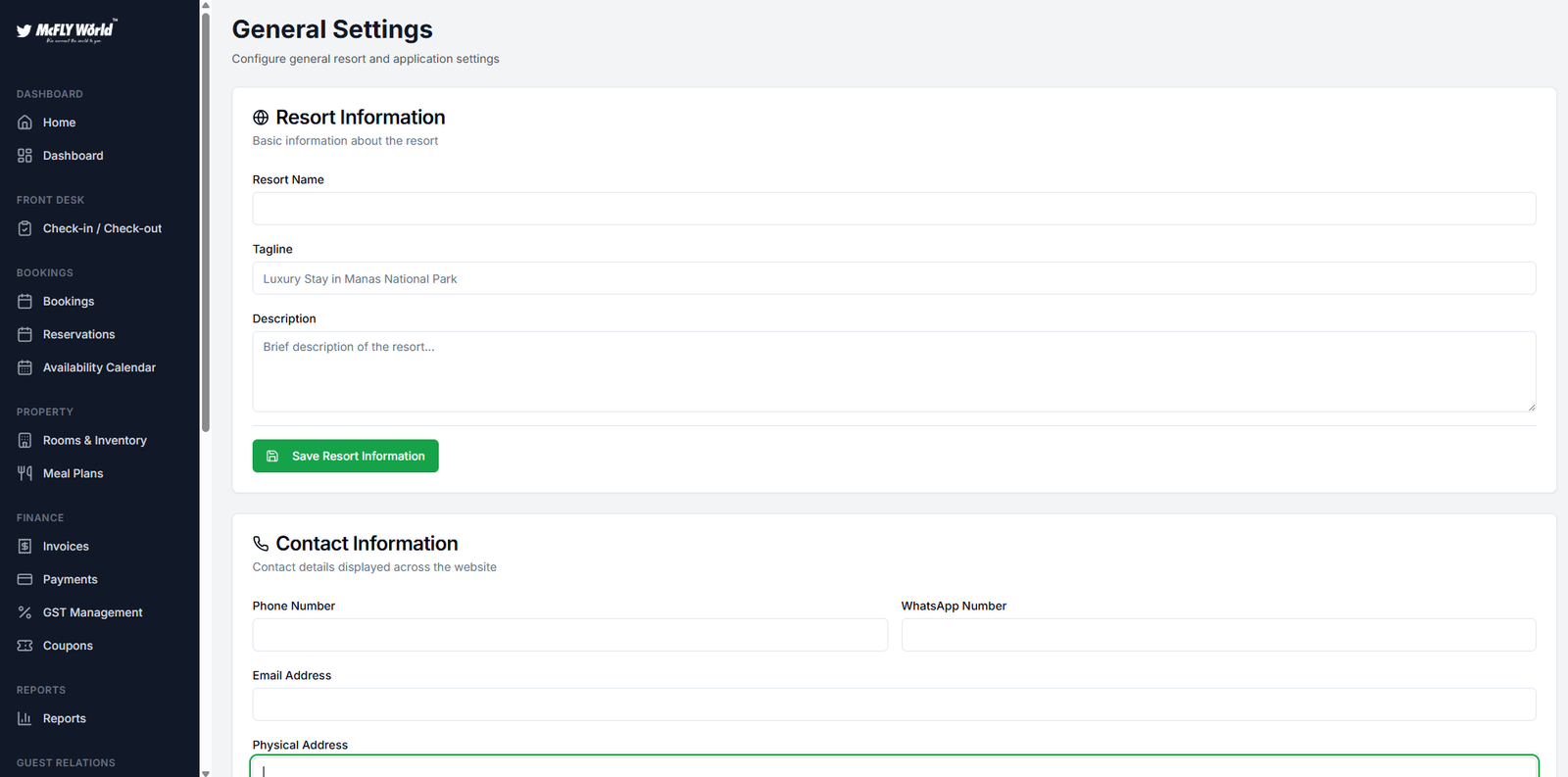This screenshot has height=777, width=1568.
Task: Click 'Contact details displayed across the website'
Action: (x=374, y=567)
